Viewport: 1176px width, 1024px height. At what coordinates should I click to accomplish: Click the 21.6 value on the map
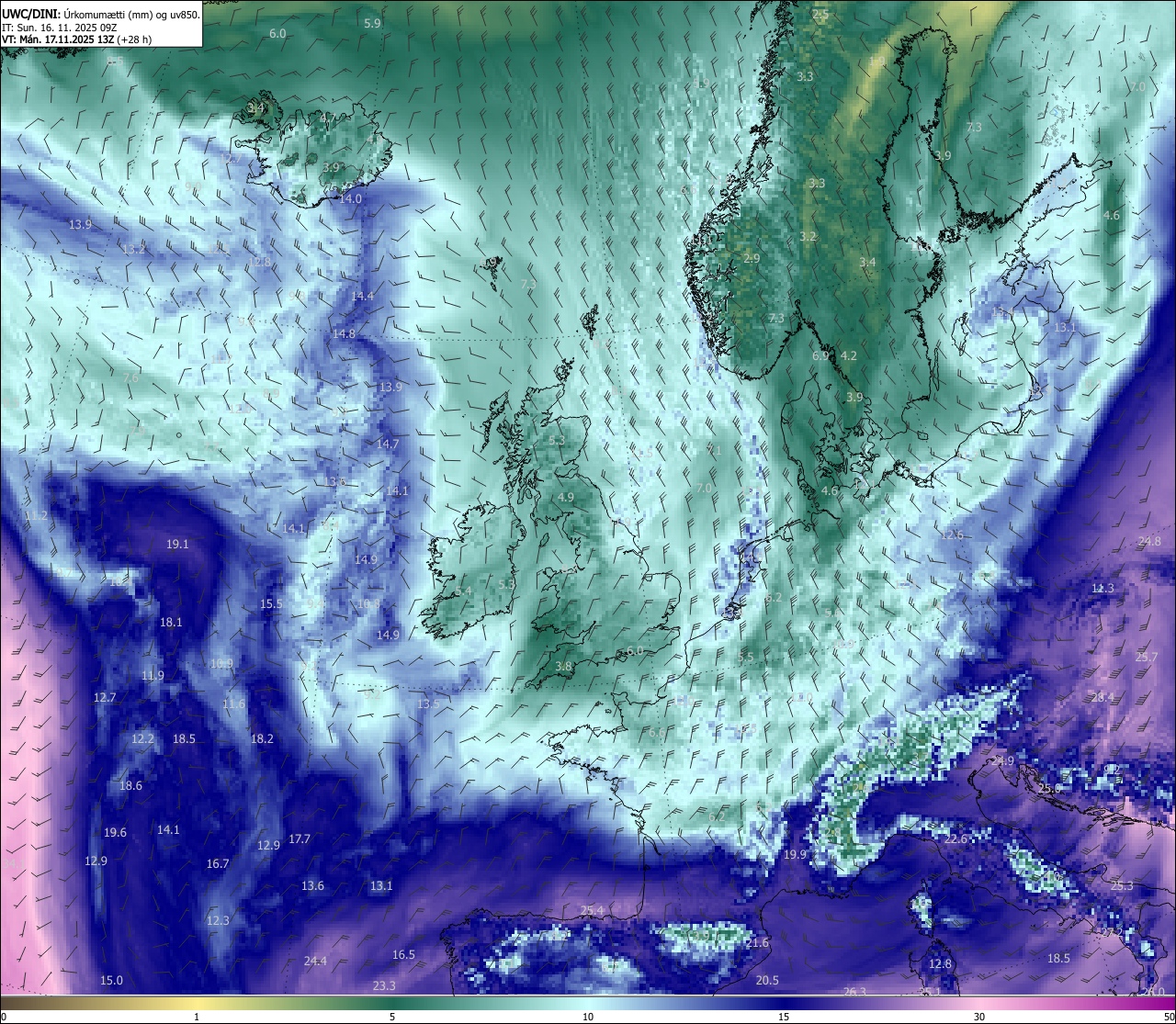pos(757,942)
